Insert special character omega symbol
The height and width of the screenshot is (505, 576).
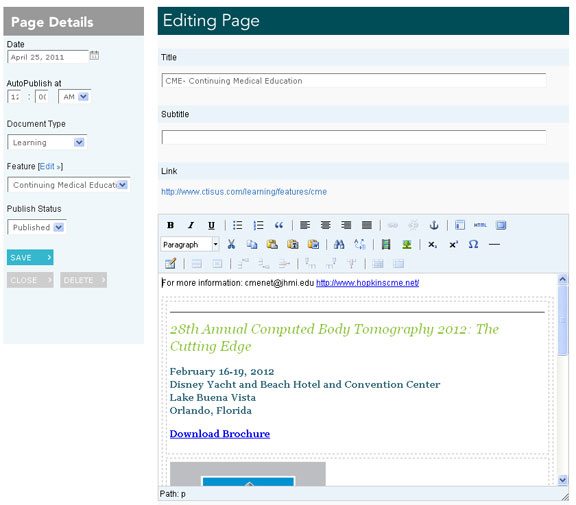[x=474, y=244]
